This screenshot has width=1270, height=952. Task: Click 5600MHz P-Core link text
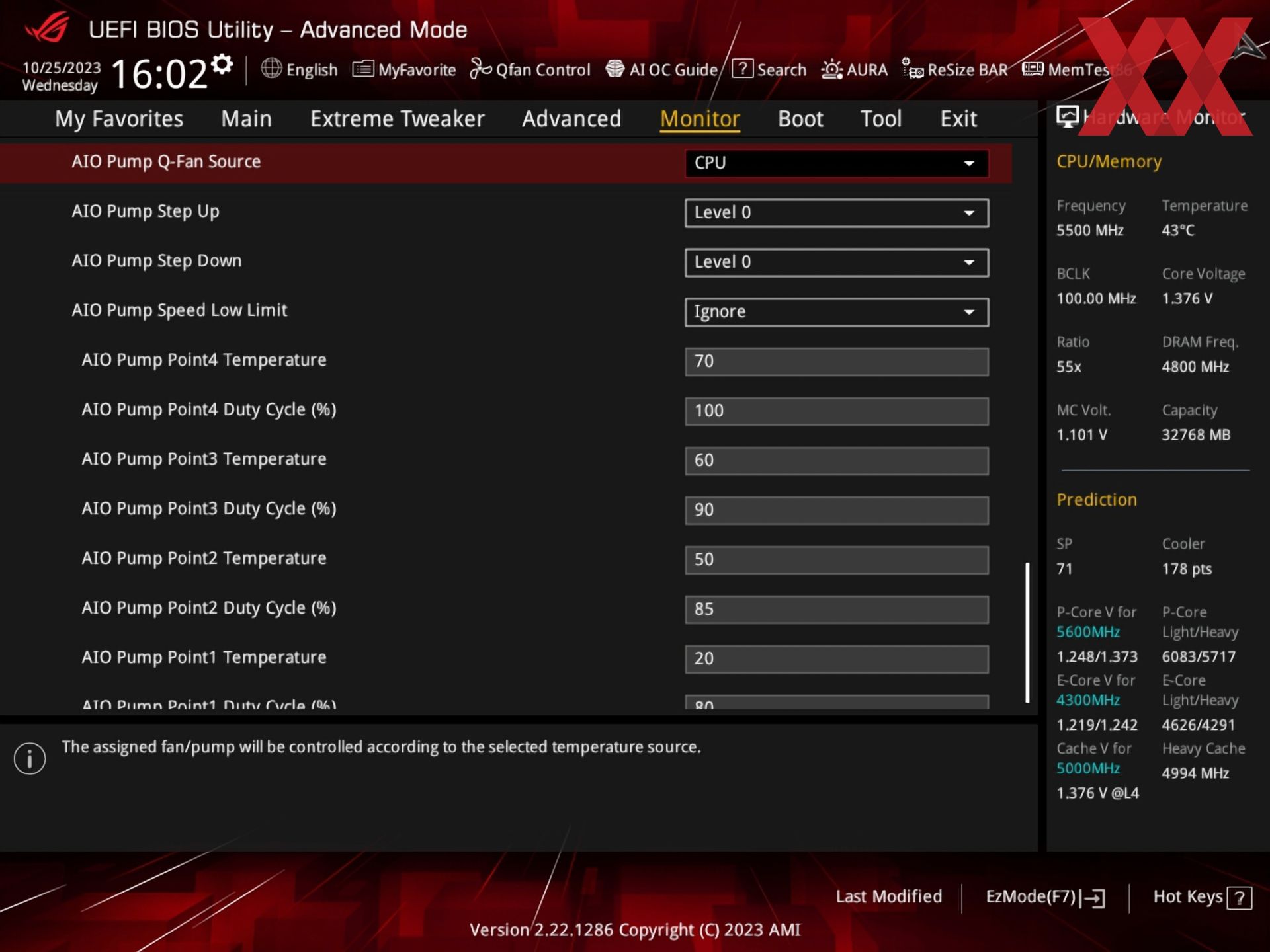click(x=1088, y=632)
